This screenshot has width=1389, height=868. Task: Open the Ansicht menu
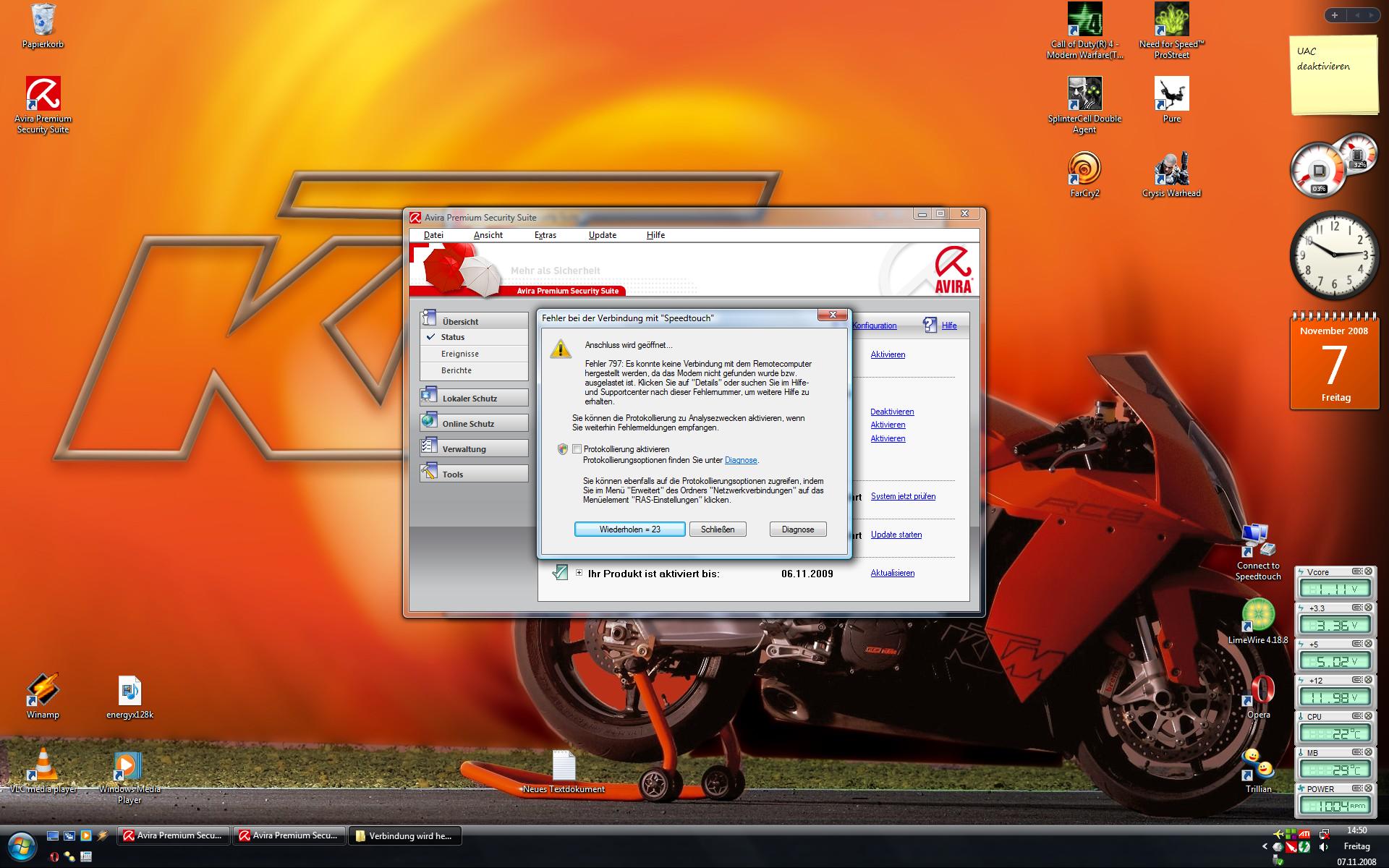coord(488,235)
